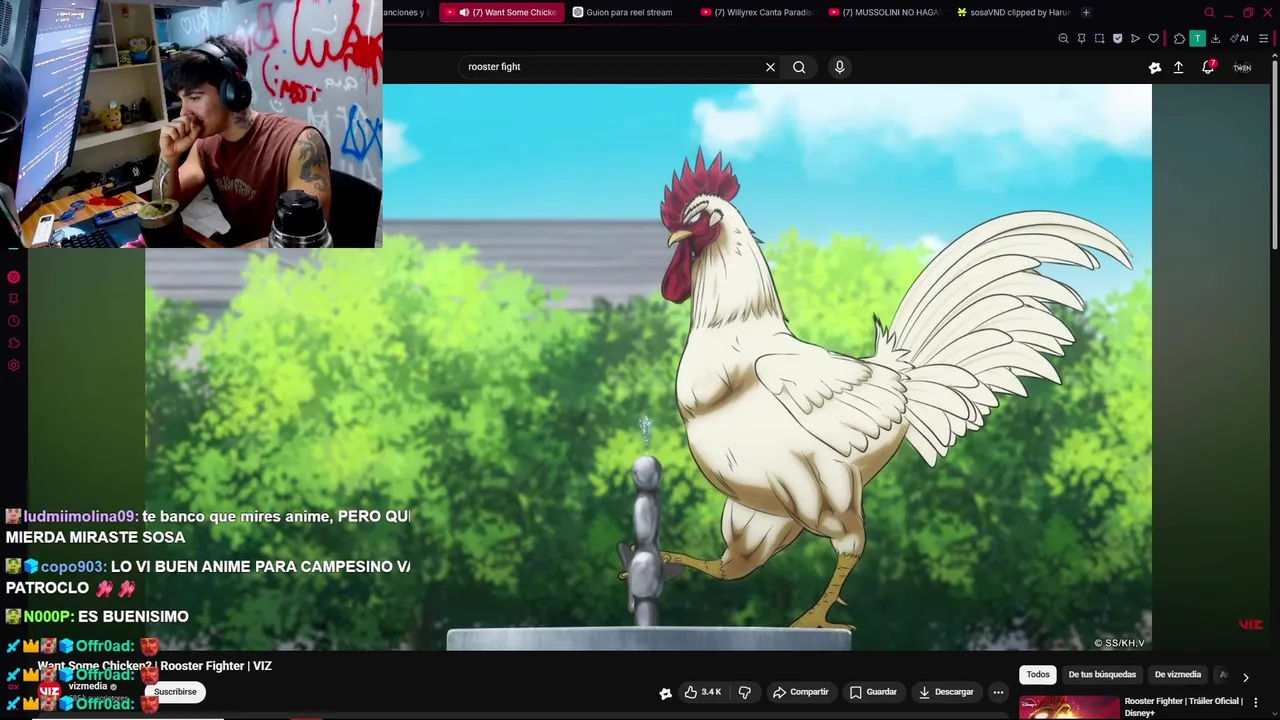1280x720 pixels.
Task: Open sidebar history clock icon
Action: [x=14, y=321]
